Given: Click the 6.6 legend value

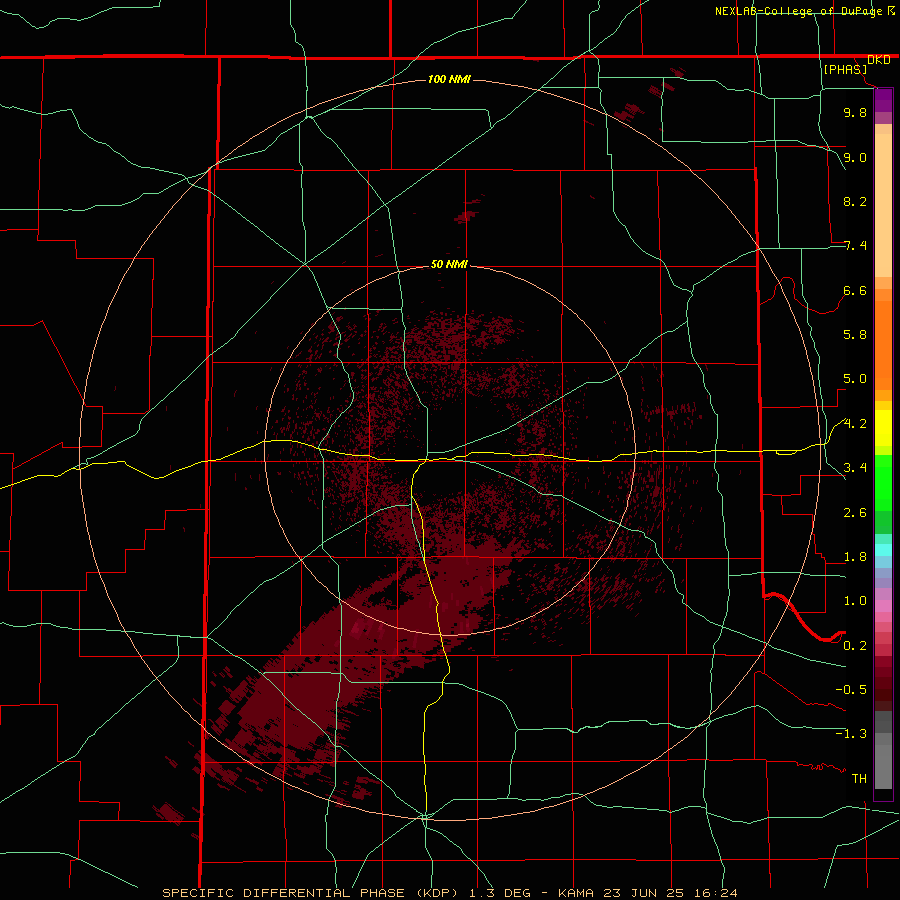Looking at the screenshot, I should point(855,290).
